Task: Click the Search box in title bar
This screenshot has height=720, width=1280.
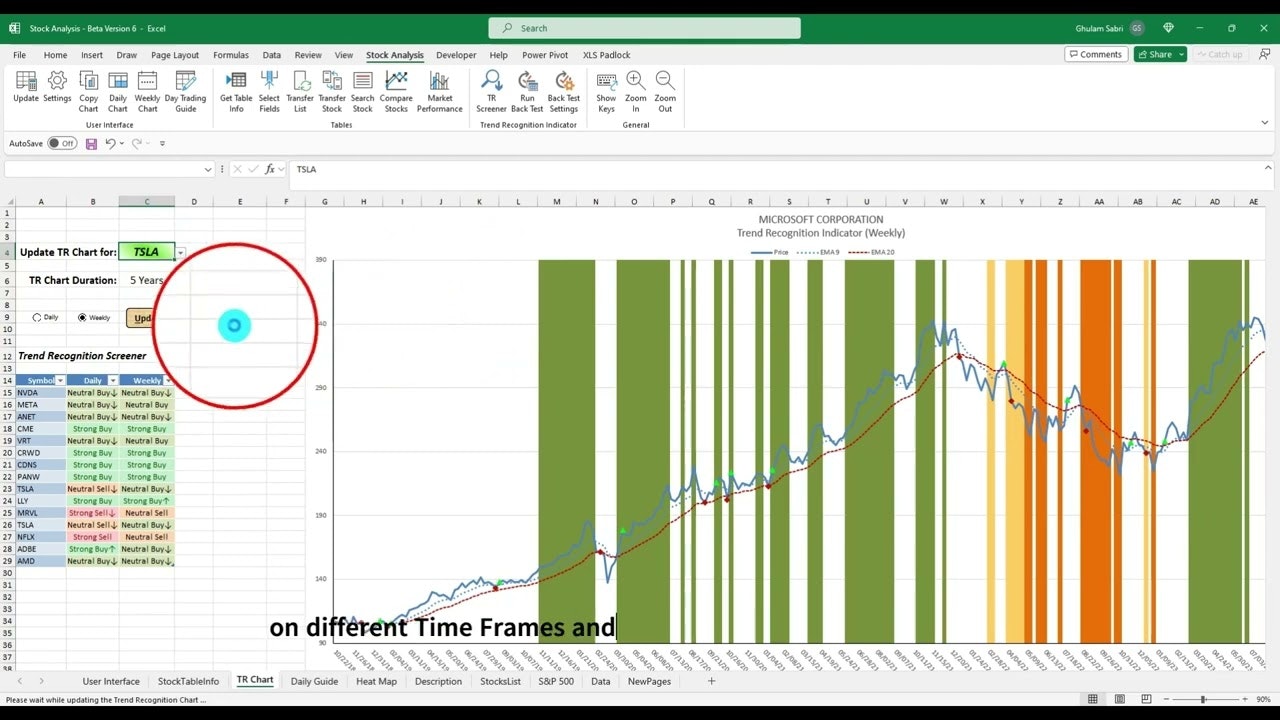Action: point(644,28)
